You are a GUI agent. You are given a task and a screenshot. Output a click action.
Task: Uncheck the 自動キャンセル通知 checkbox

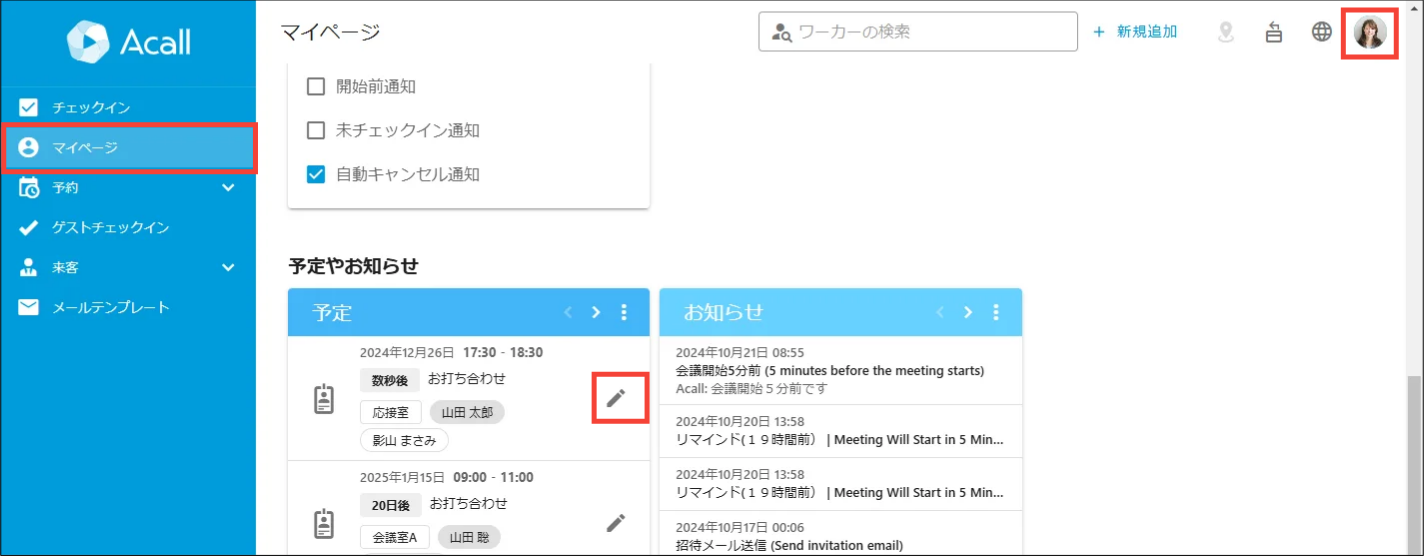316,174
